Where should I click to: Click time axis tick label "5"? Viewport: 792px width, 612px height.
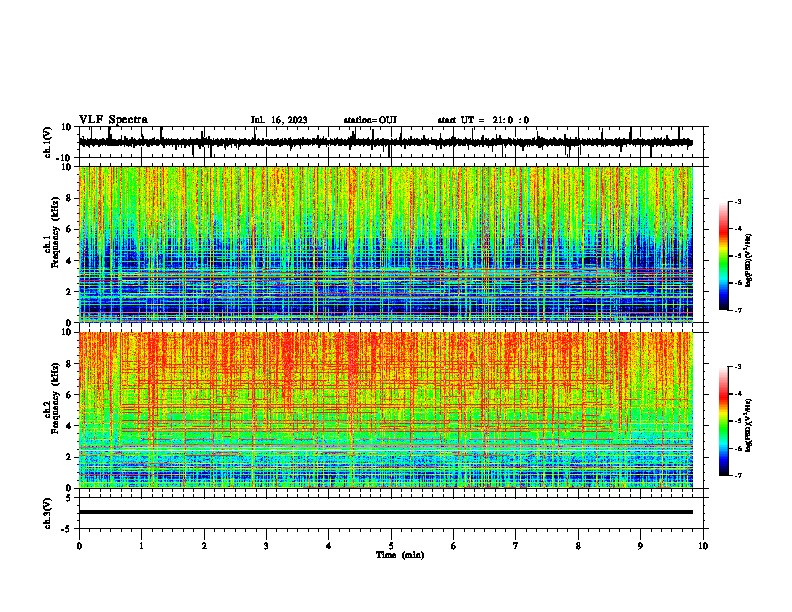[x=391, y=546]
